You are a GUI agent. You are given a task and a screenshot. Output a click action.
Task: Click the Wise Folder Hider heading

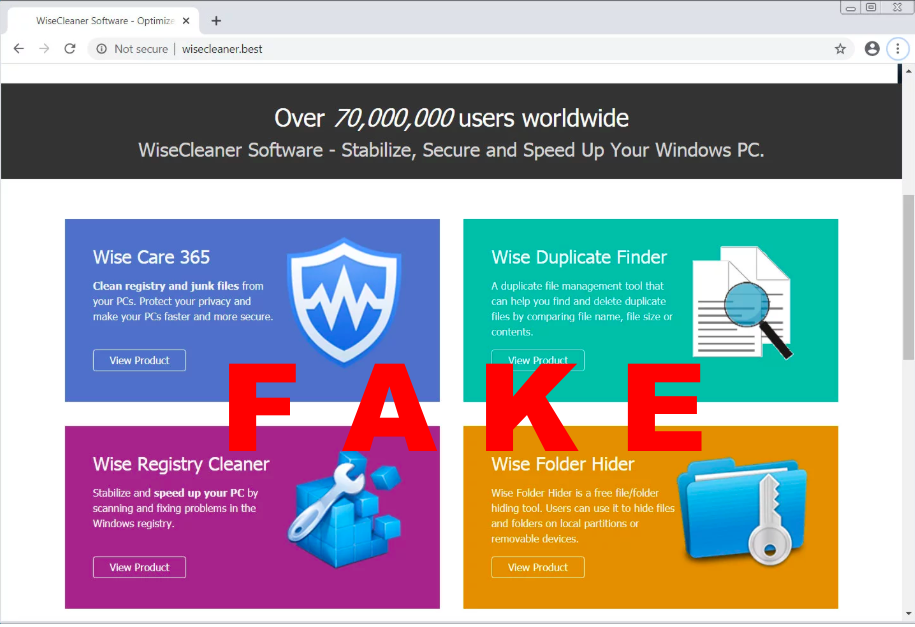[x=563, y=464]
